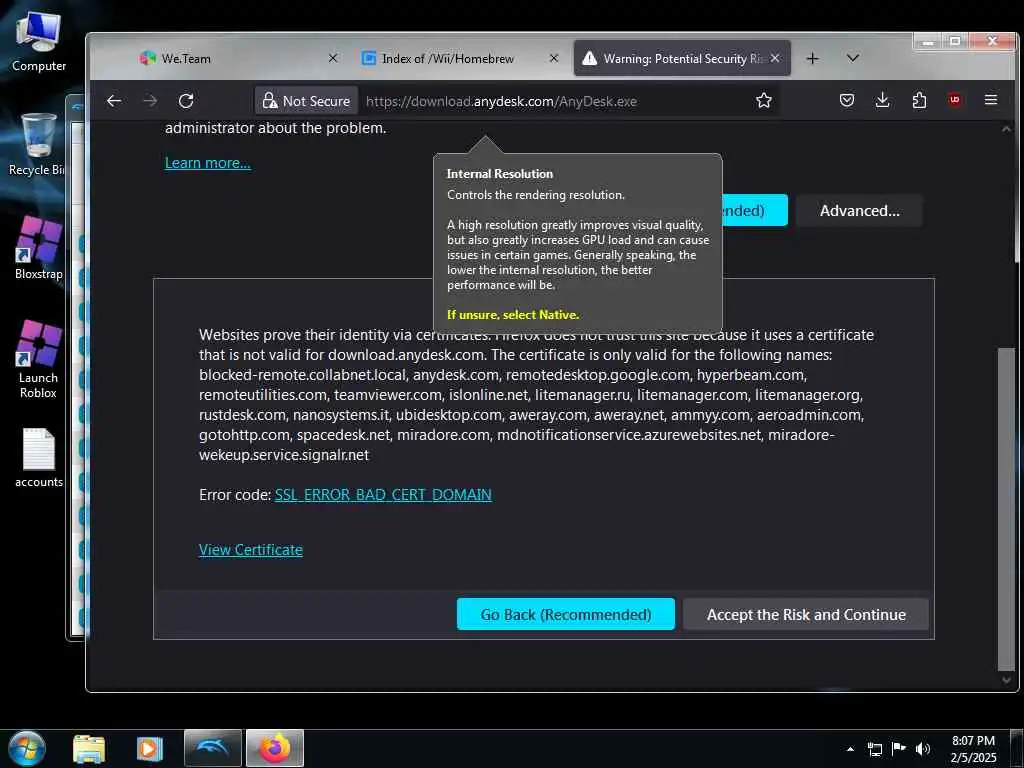Click the Advanced... button

pos(859,210)
